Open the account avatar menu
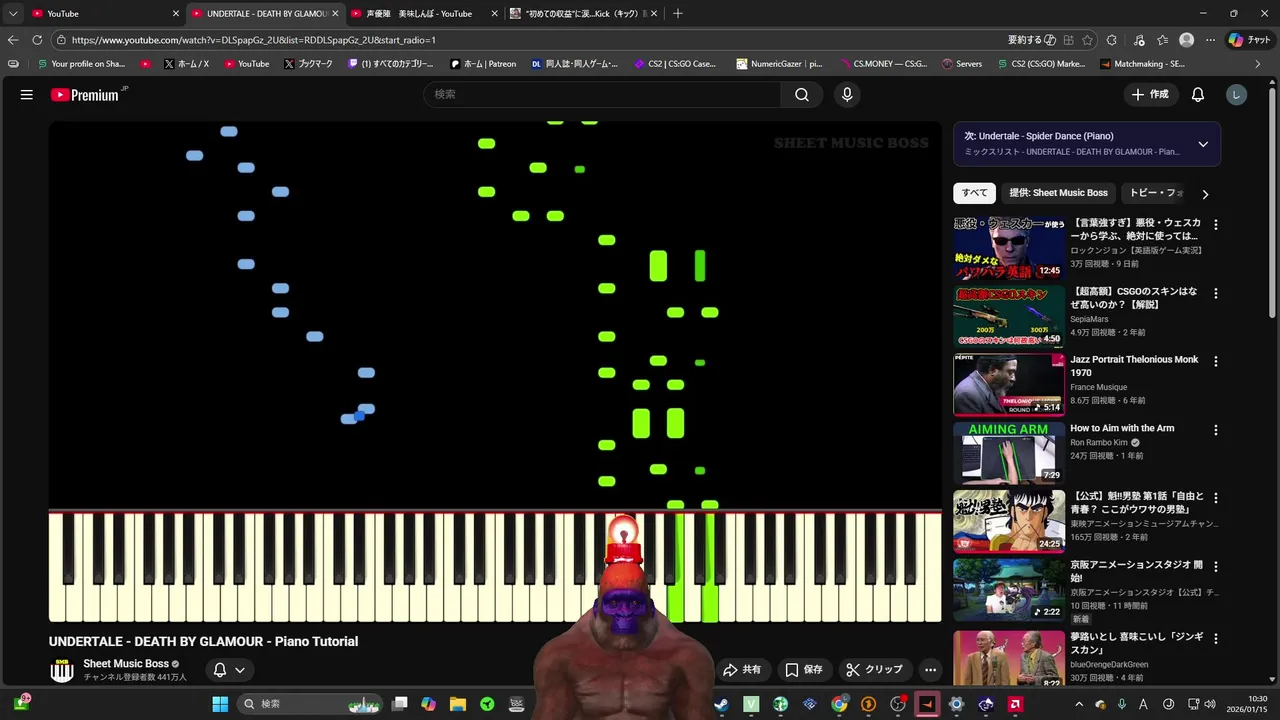 1237,95
